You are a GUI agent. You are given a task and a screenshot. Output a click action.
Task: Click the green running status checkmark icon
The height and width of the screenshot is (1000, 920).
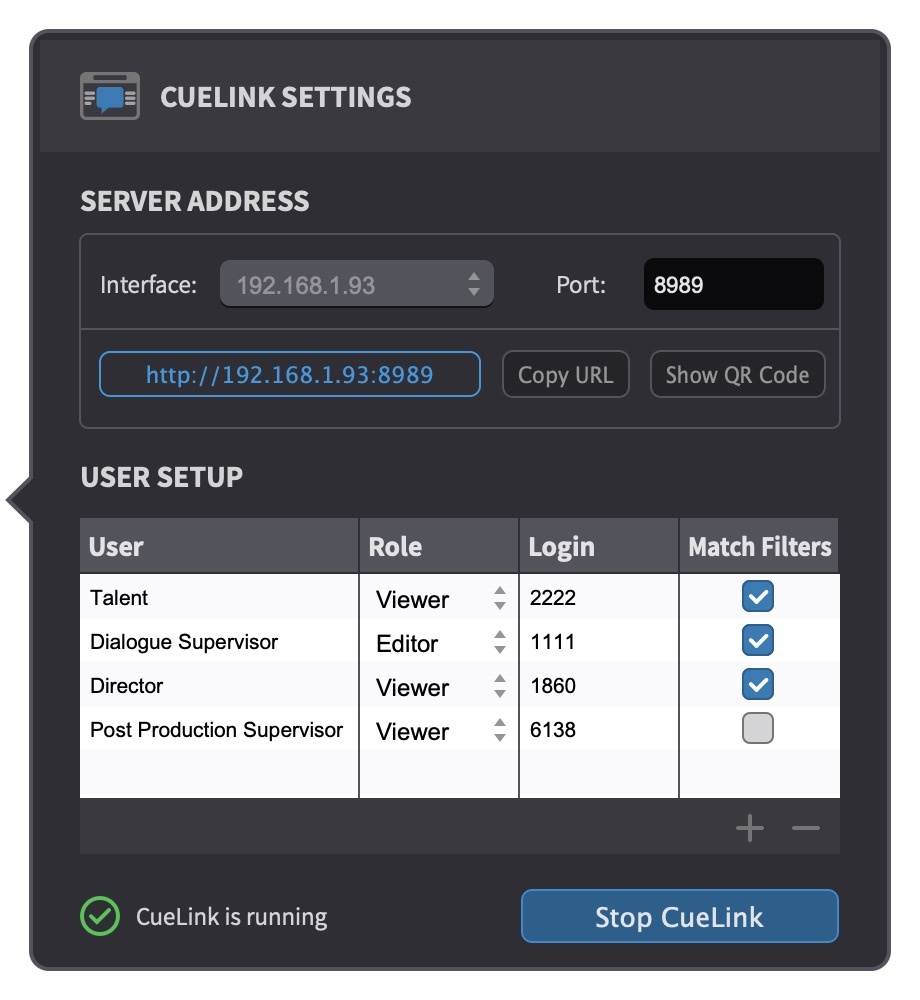coord(99,916)
